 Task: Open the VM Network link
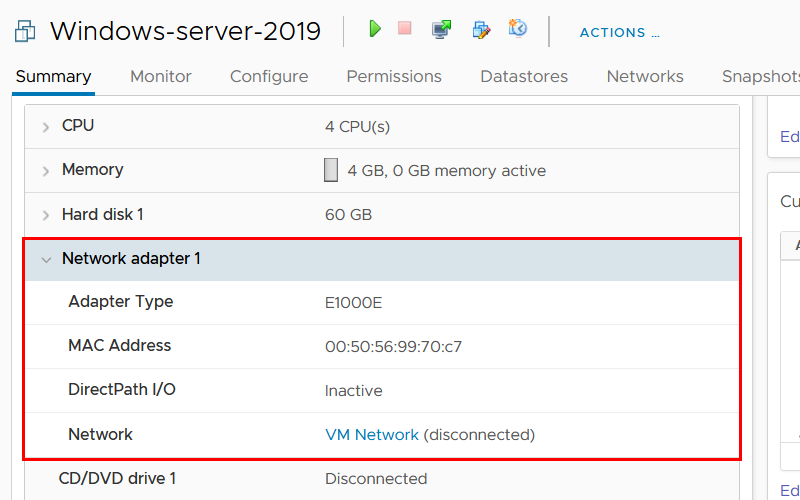(x=372, y=435)
